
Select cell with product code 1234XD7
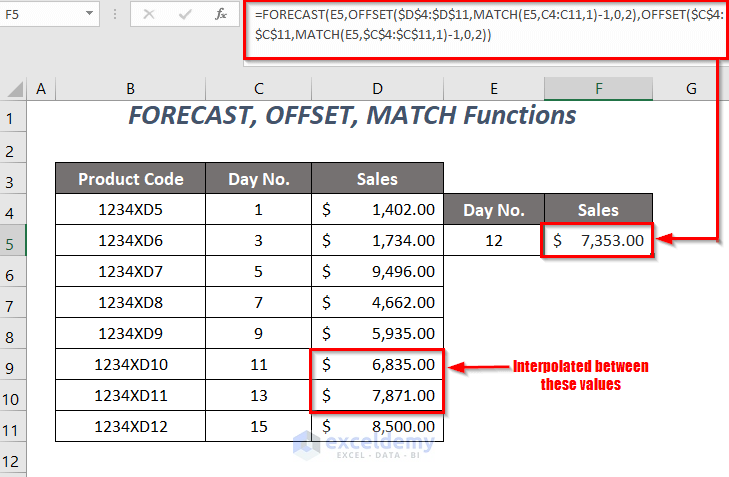130,272
